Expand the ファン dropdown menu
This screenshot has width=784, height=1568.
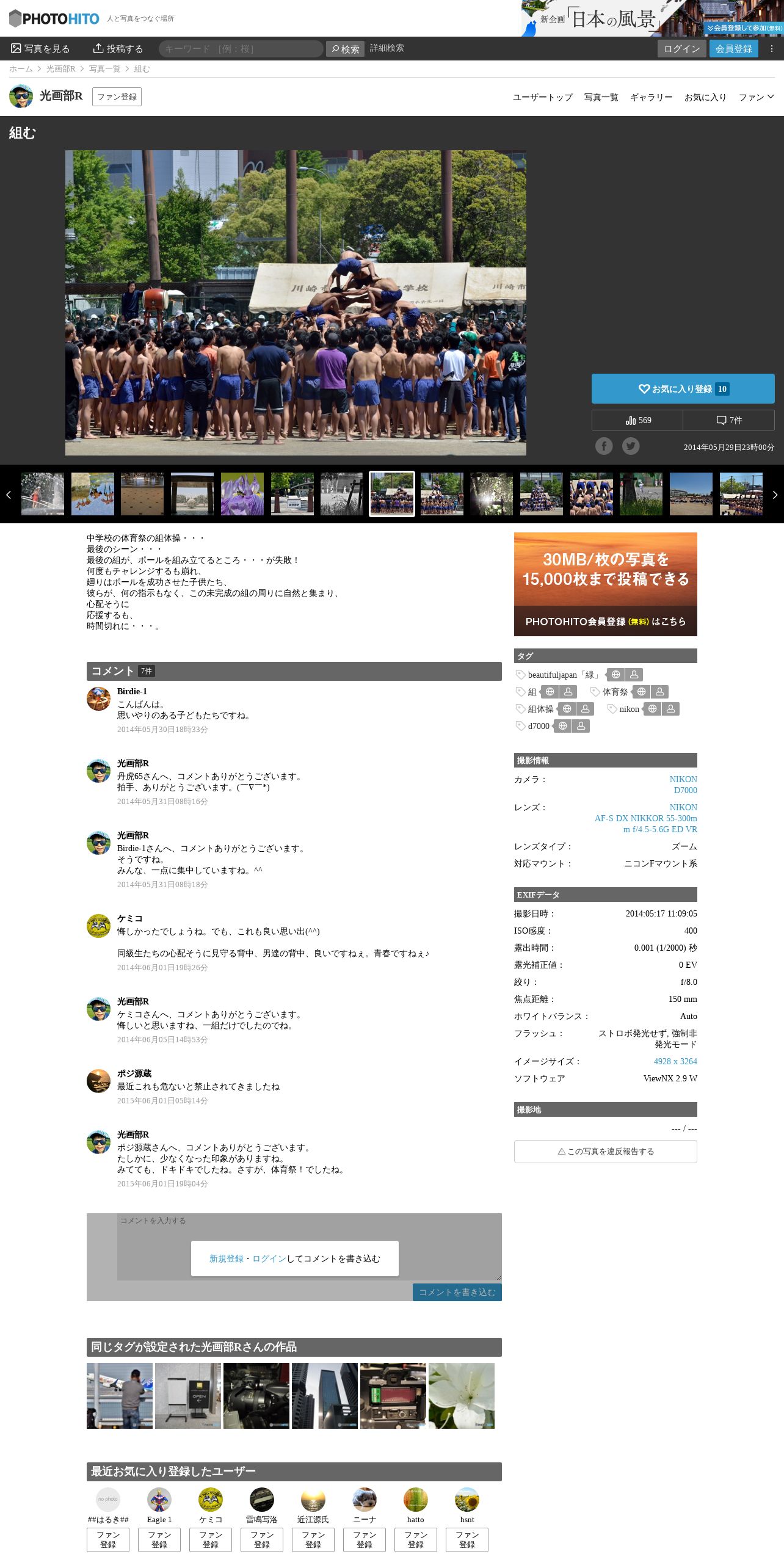tap(757, 97)
